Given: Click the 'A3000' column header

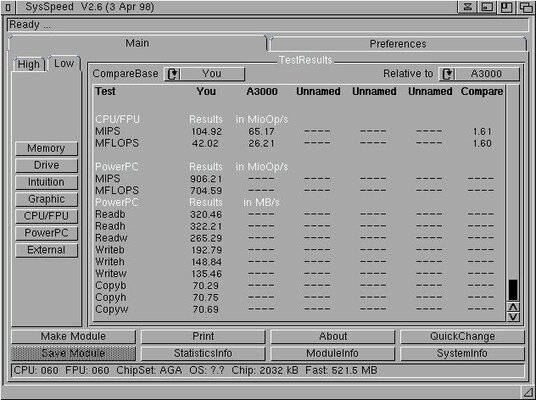Looking at the screenshot, I should 262,92.
